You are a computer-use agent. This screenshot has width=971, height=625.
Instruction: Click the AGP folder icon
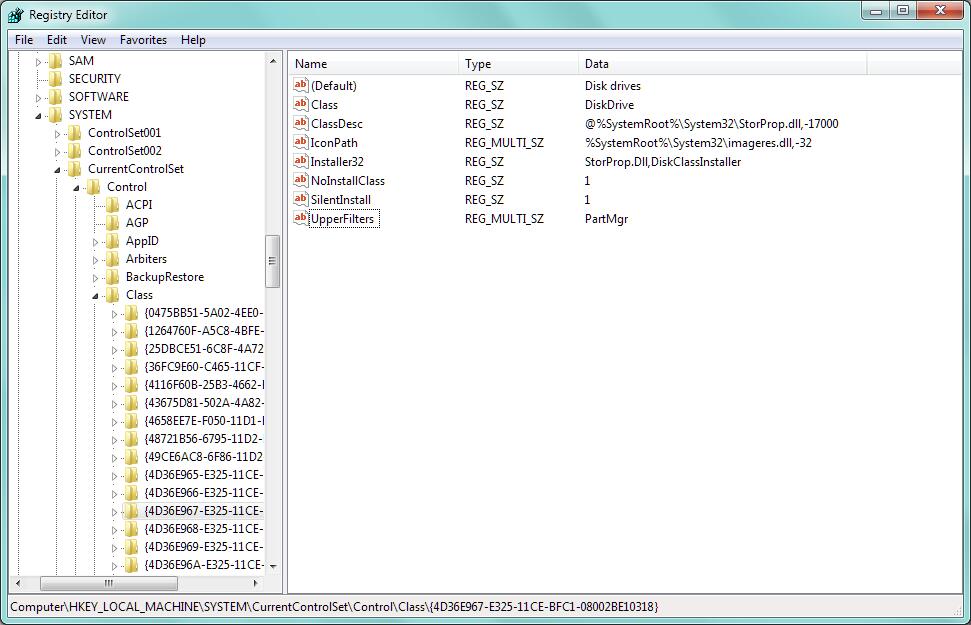(x=113, y=222)
